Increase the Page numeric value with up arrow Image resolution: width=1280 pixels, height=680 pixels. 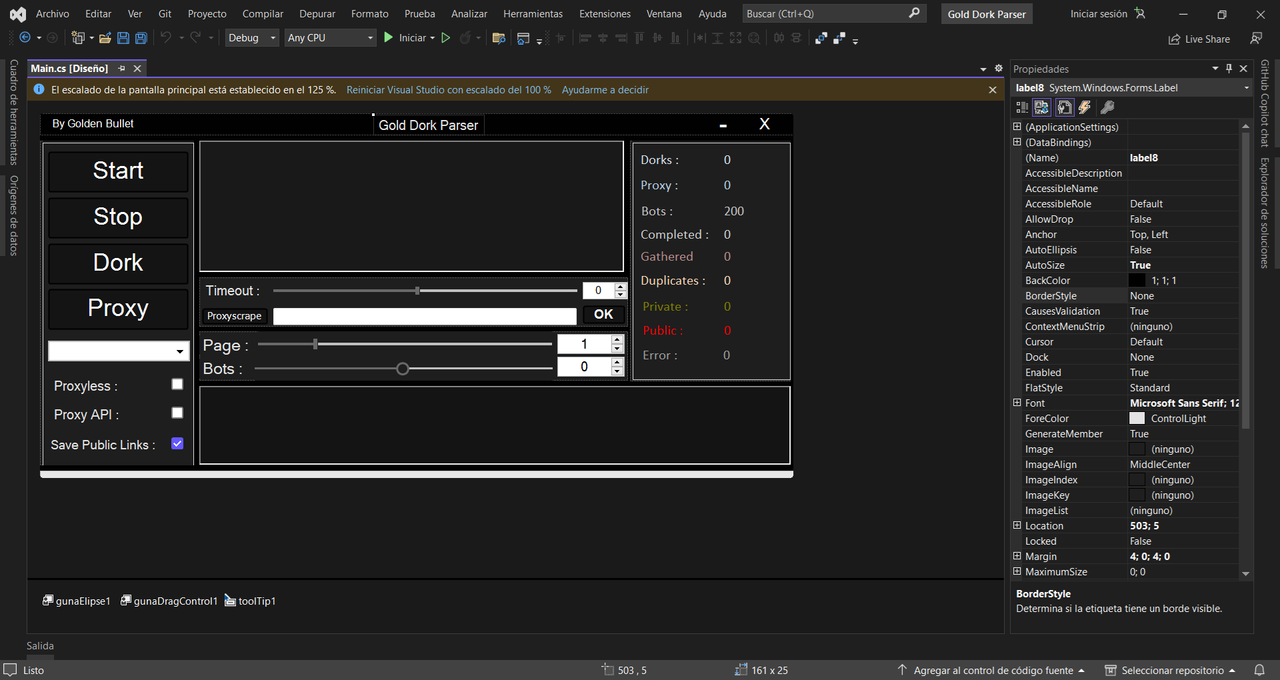coord(617,339)
